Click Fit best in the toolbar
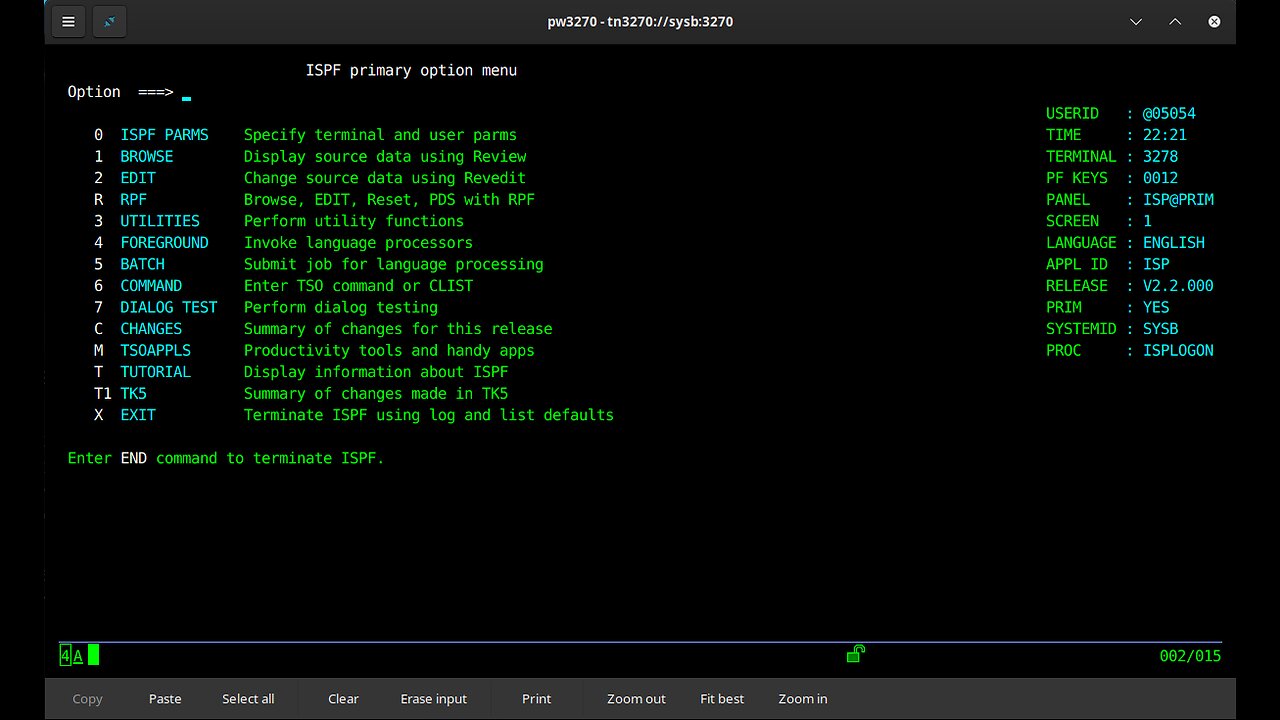This screenshot has height=720, width=1280. [722, 699]
